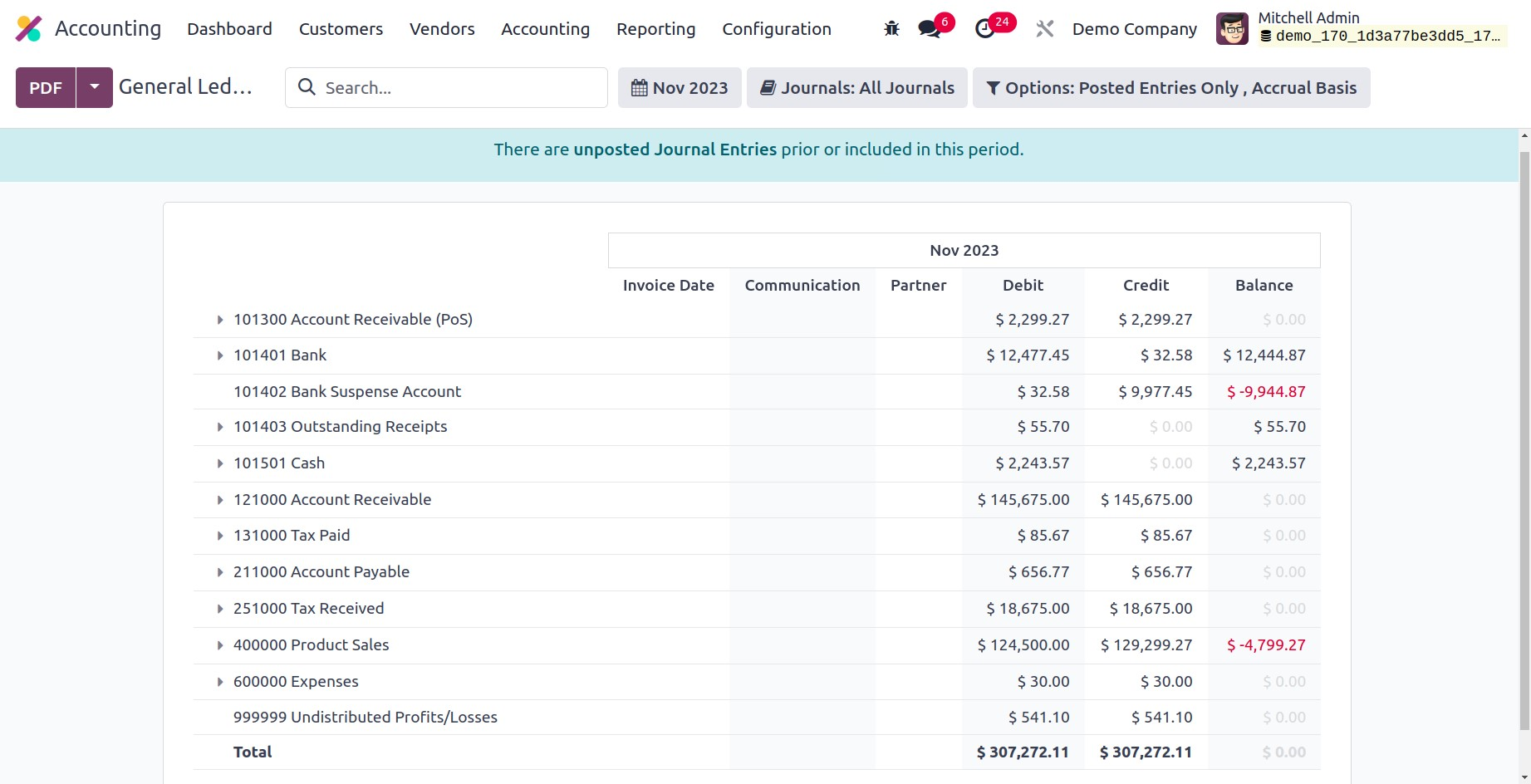Viewport: 1531px width, 784px height.
Task: Open the dropdown arrow next to PDF
Action: [95, 87]
